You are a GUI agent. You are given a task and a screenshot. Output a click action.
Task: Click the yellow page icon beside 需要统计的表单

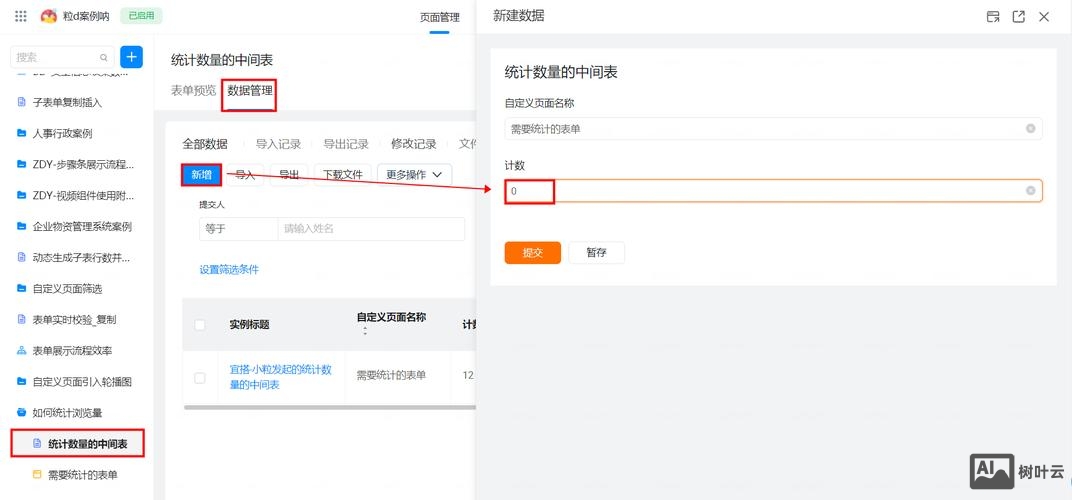pyautogui.click(x=38, y=475)
